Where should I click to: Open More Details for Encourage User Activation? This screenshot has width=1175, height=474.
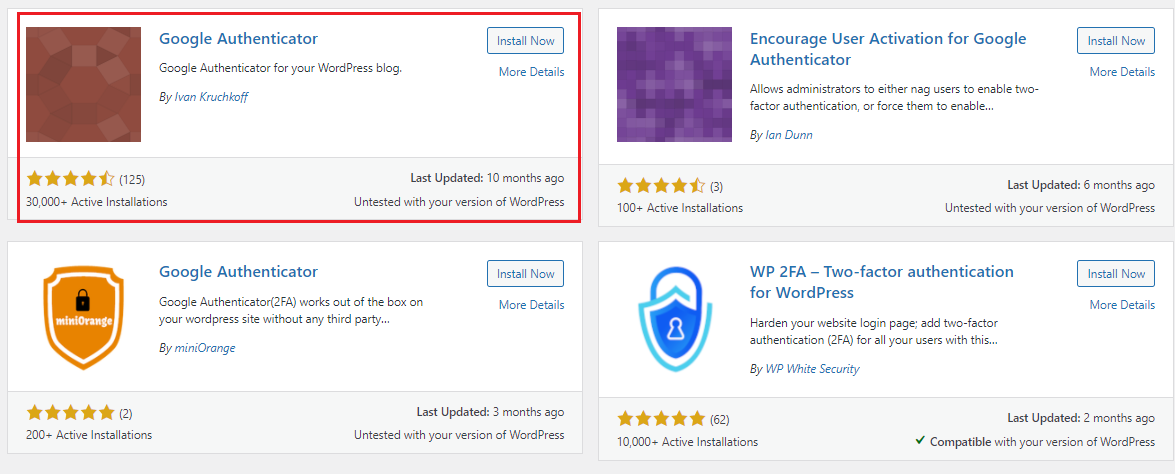[x=1123, y=72]
